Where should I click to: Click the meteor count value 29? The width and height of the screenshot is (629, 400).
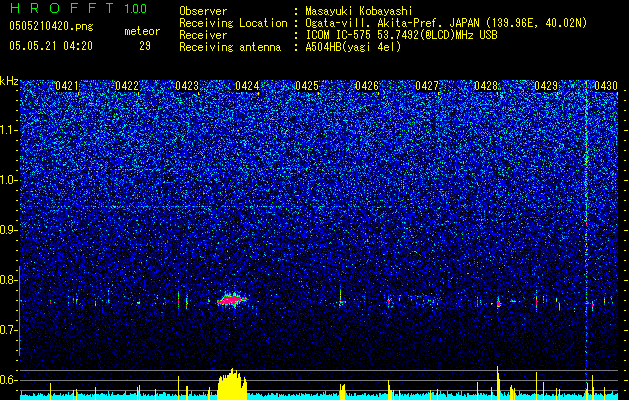coord(145,46)
